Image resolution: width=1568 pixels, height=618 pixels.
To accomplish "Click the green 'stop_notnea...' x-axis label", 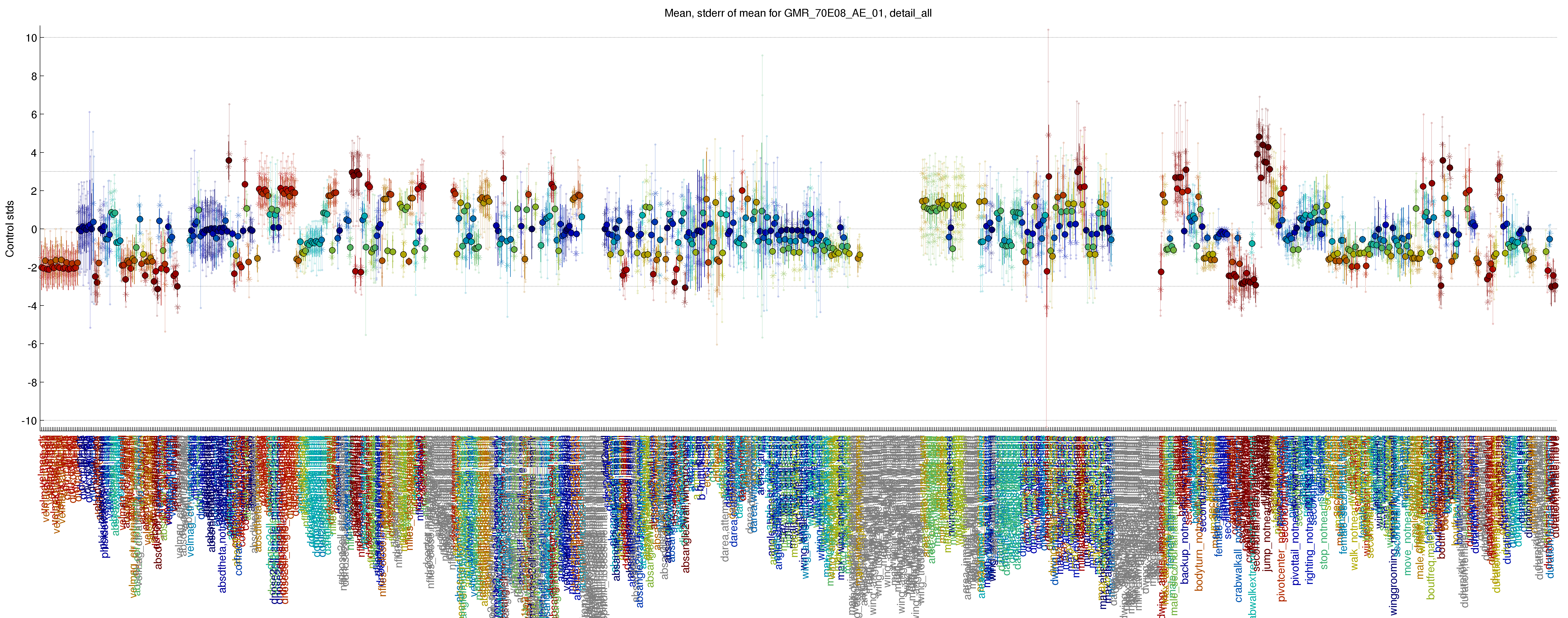I will pyautogui.click(x=1324, y=503).
